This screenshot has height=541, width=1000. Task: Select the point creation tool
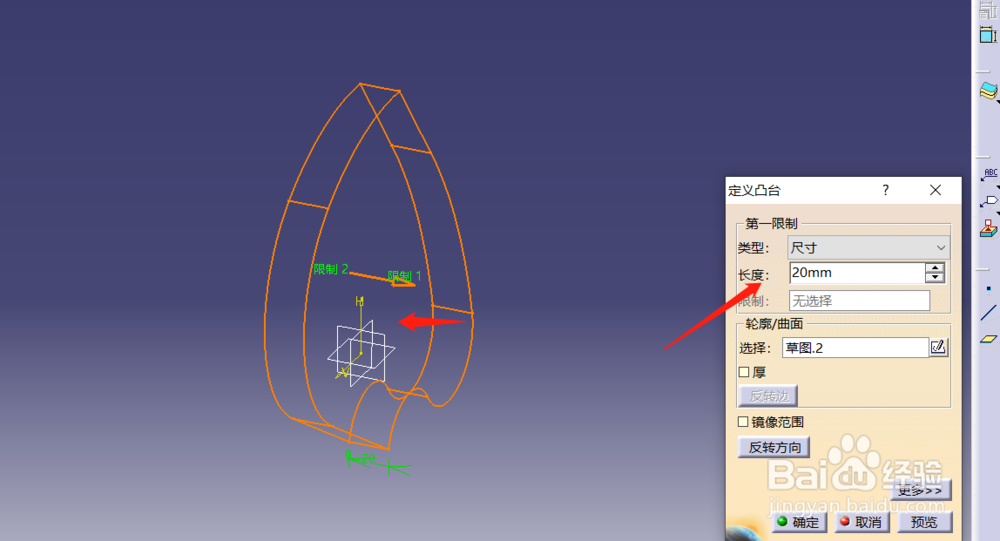[989, 289]
